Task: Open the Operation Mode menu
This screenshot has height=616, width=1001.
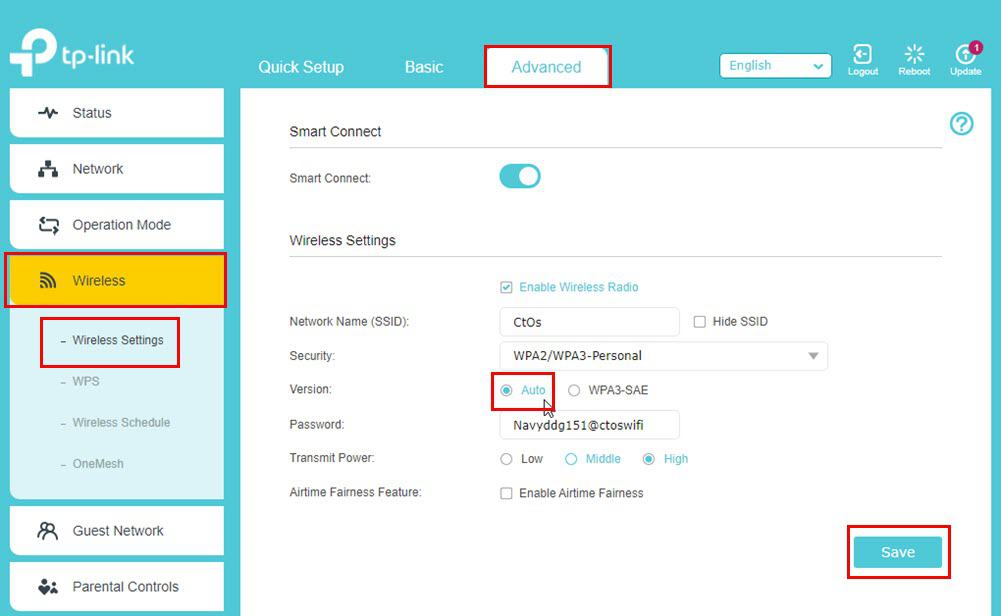Action: pyautogui.click(x=117, y=225)
